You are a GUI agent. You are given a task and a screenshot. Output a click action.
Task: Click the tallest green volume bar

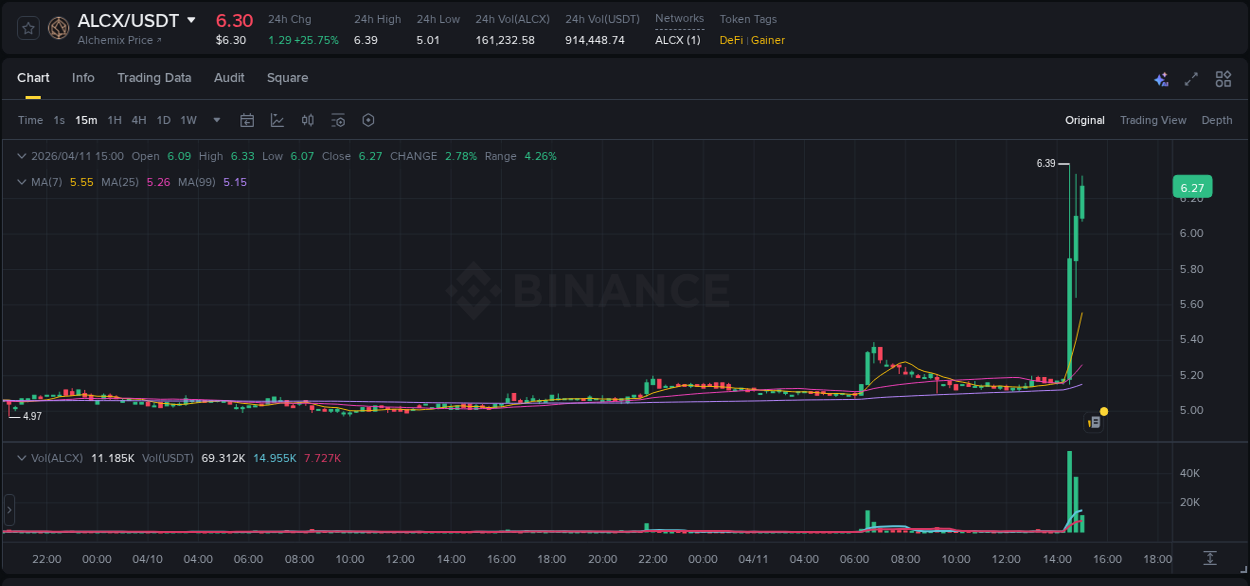click(1070, 491)
